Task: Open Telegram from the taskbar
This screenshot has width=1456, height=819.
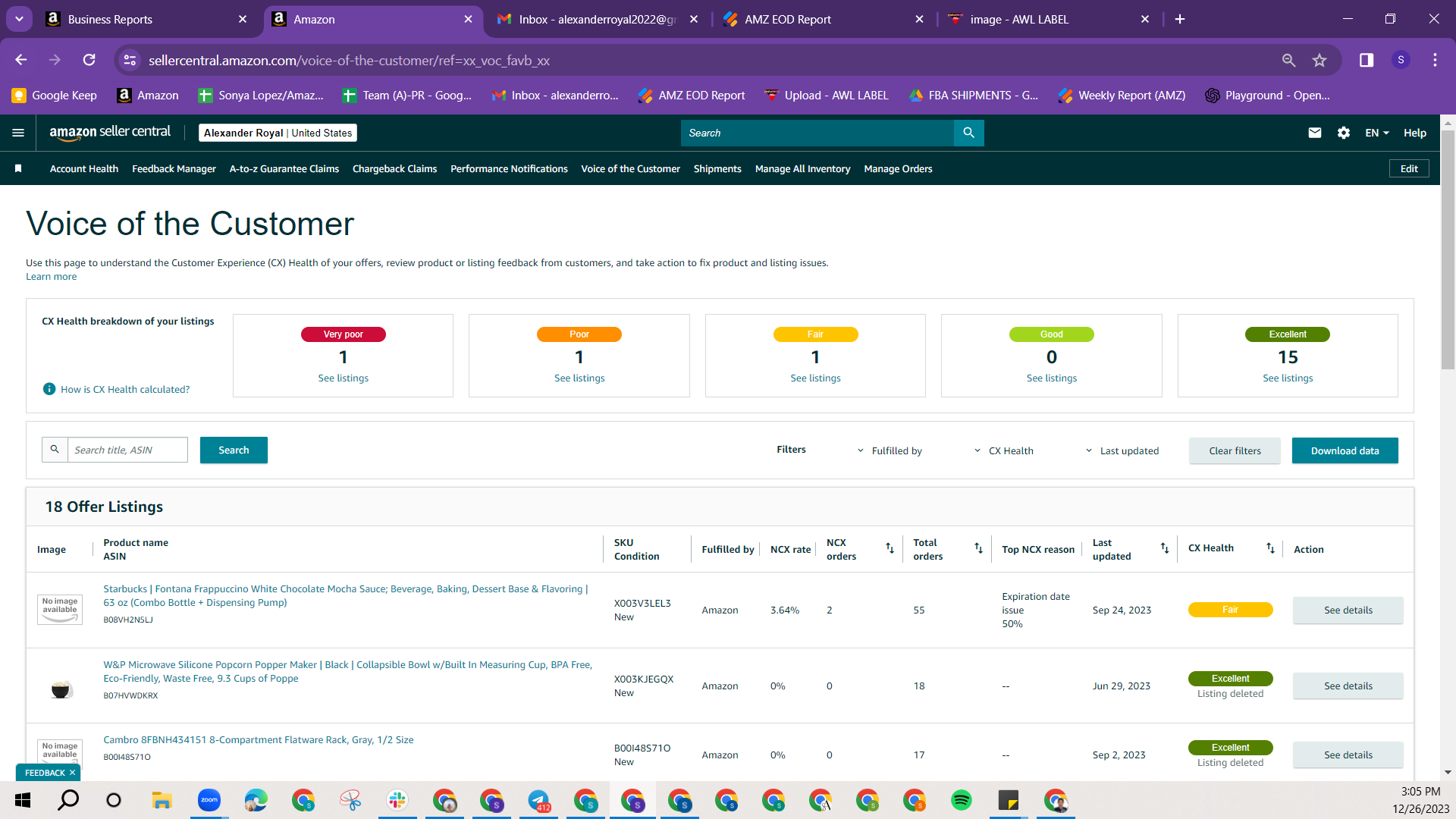Action: click(x=538, y=800)
